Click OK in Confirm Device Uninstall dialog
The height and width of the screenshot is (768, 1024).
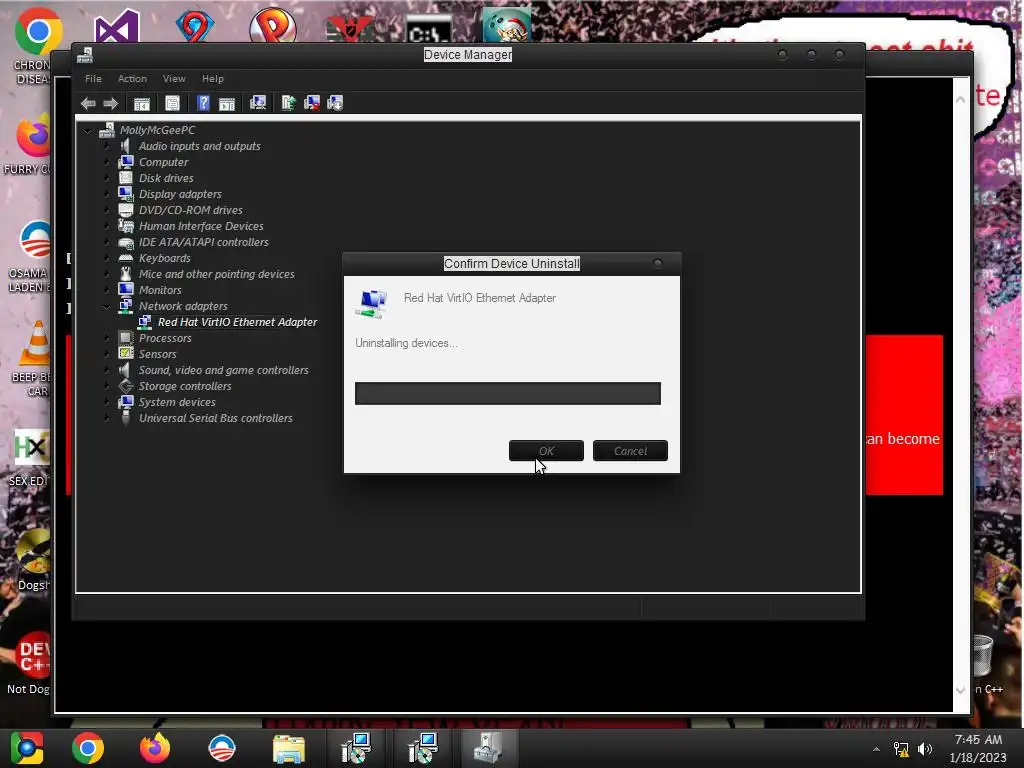[546, 451]
